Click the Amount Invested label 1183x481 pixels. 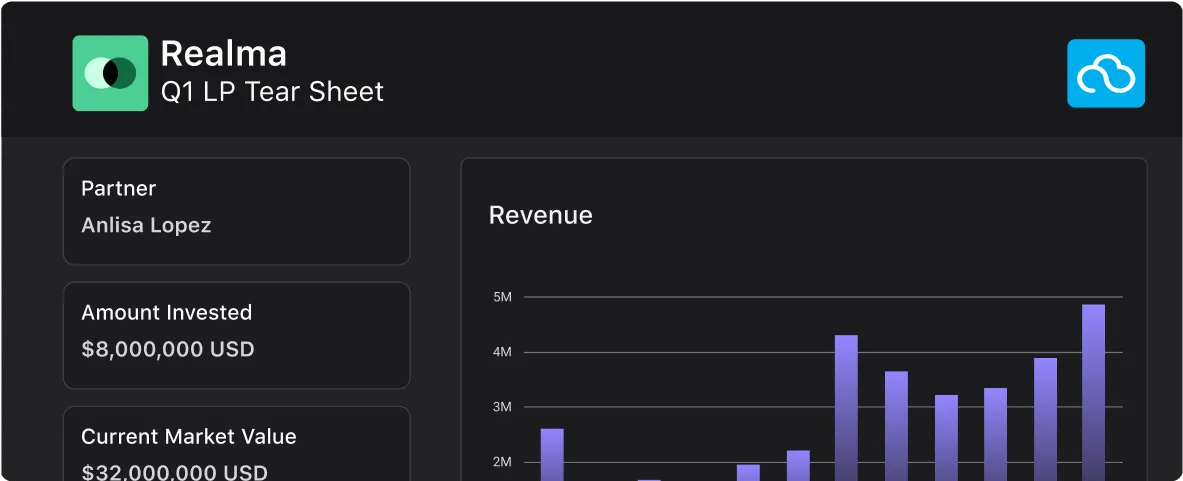(167, 312)
